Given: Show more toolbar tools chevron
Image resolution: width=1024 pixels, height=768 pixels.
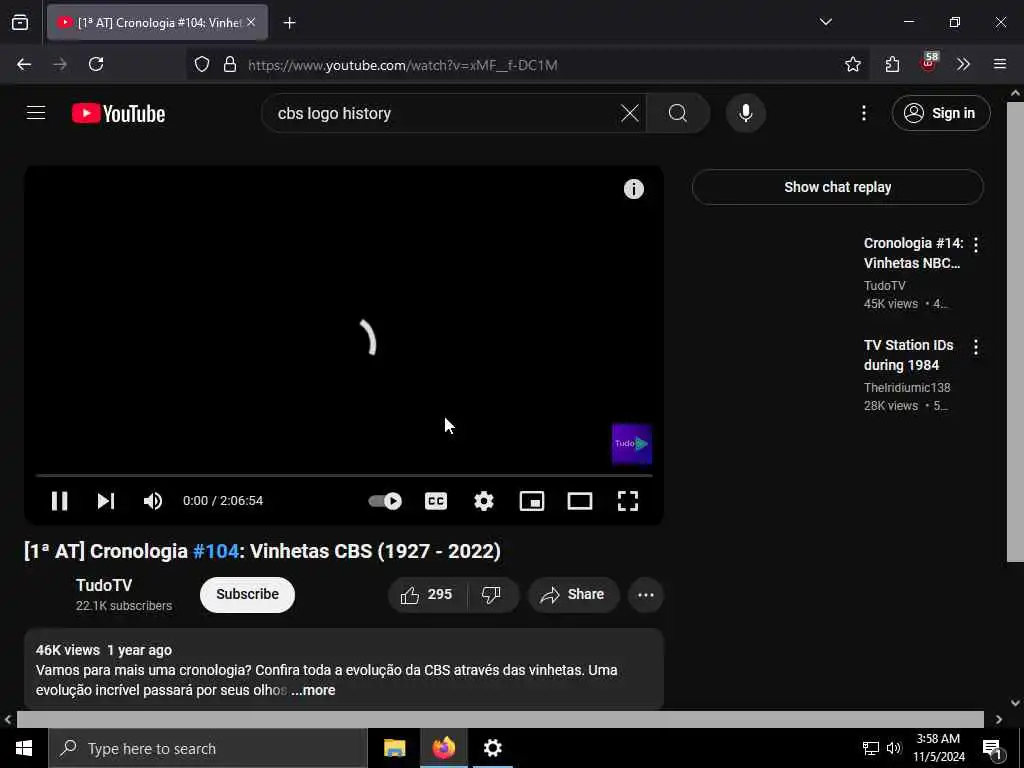Looking at the screenshot, I should point(963,64).
